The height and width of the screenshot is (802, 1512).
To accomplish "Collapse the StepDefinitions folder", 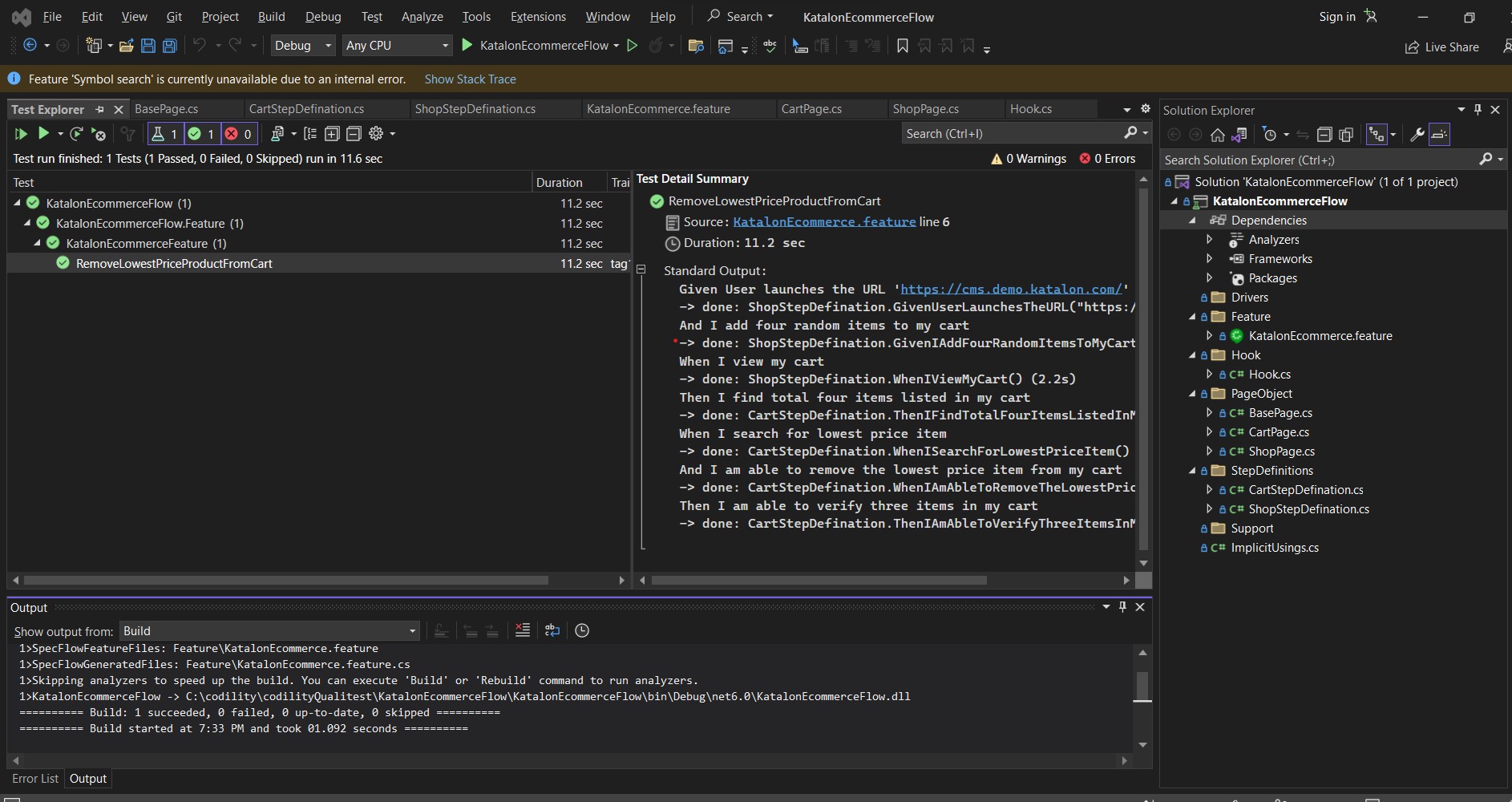I will click(1194, 471).
